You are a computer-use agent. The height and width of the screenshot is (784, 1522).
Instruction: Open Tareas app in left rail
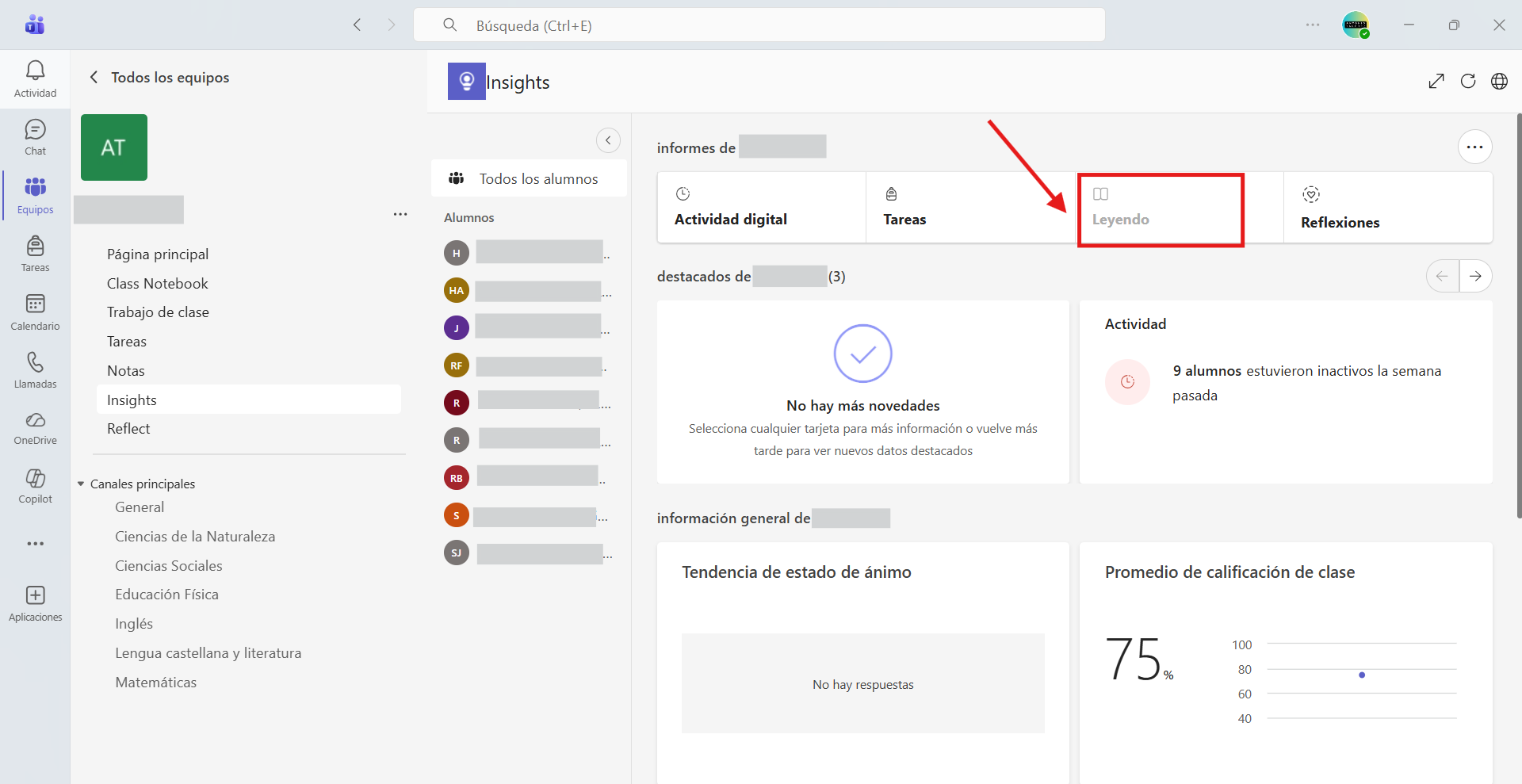35,254
